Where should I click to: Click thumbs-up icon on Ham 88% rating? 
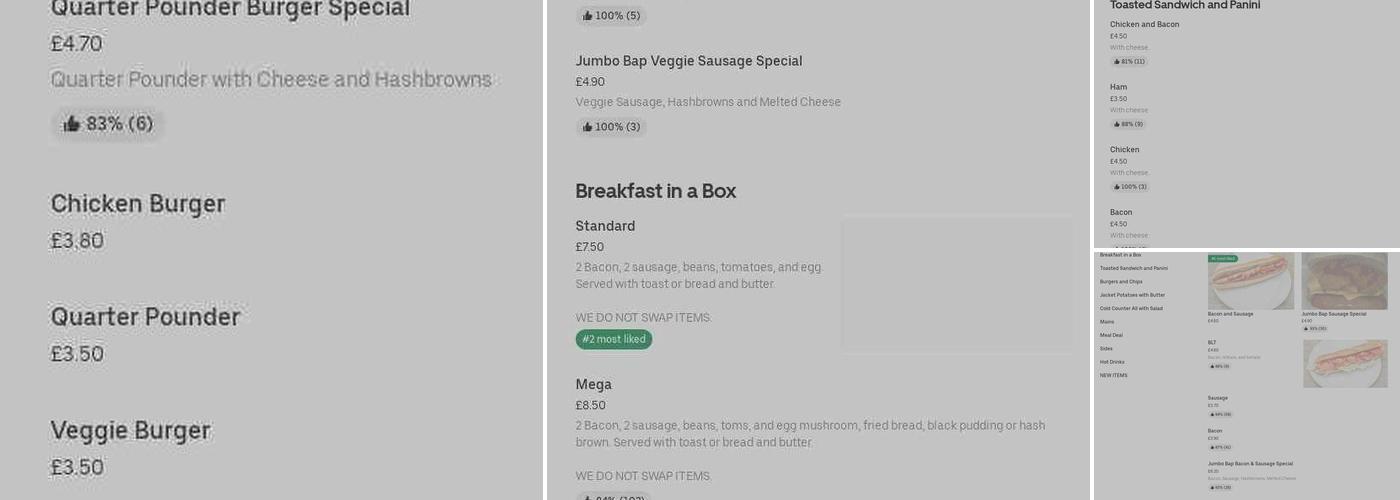(1117, 125)
